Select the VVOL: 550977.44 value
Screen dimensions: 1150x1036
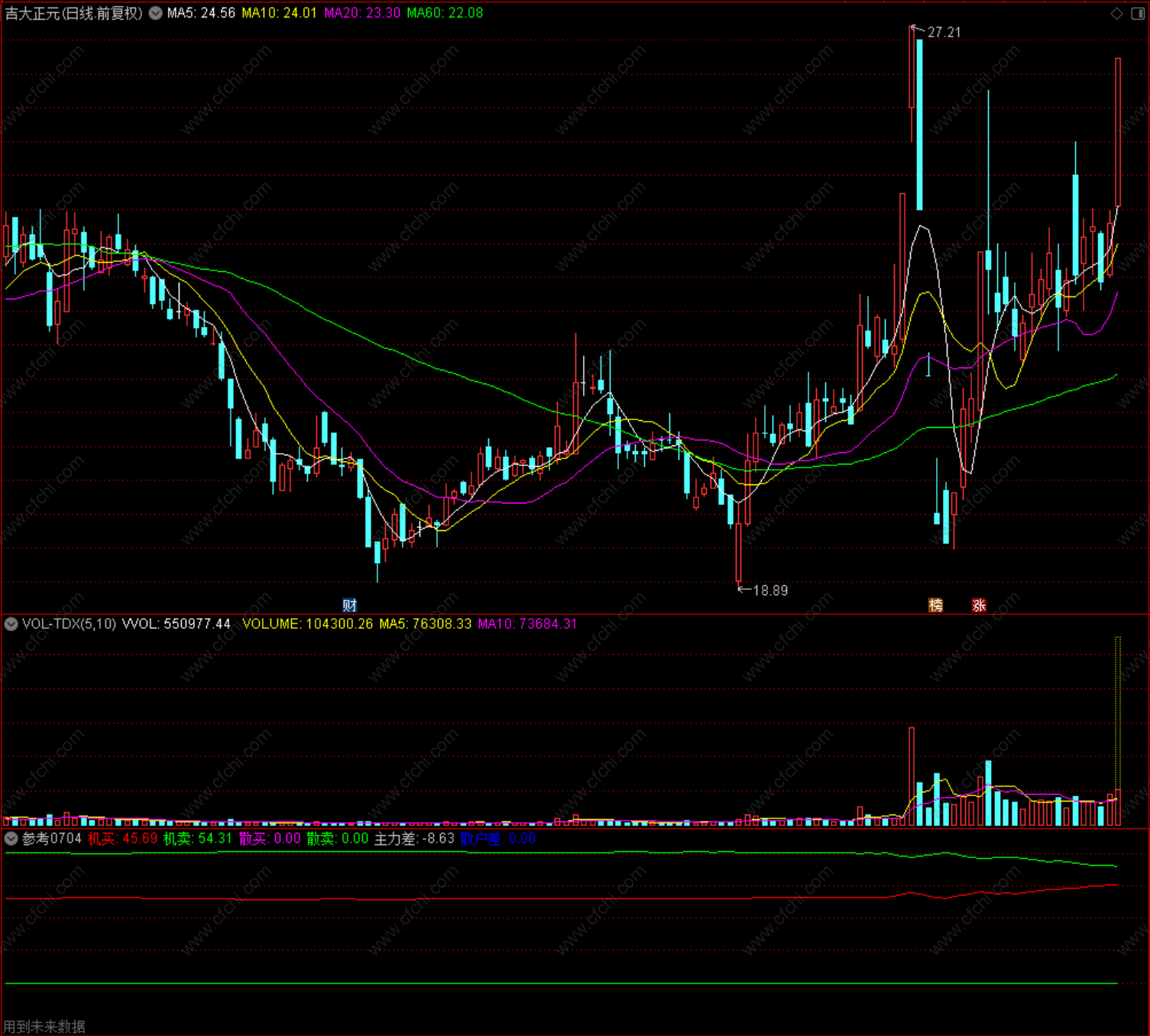pyautogui.click(x=177, y=624)
